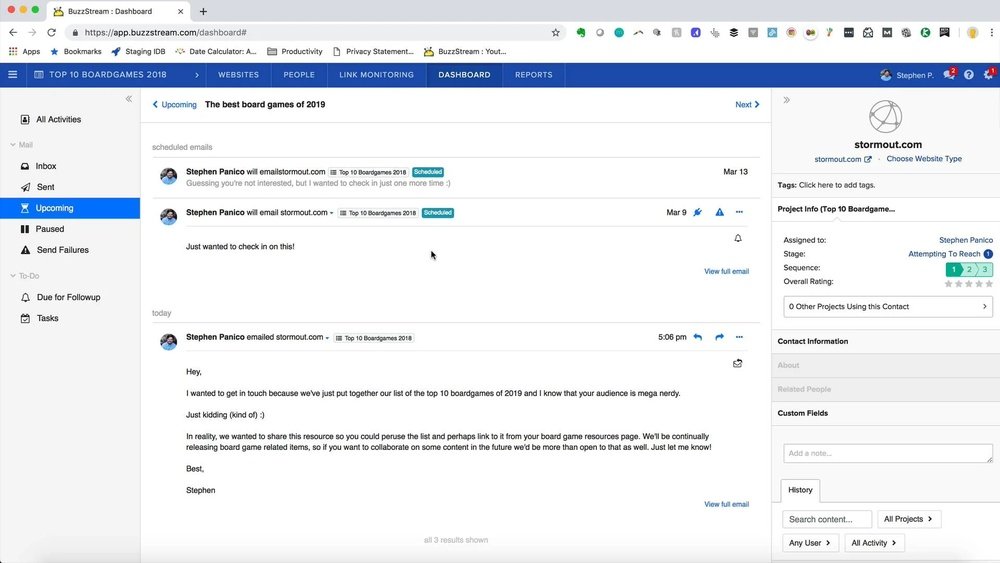
Task: Click the warning triangle icon on the Mar 9 email
Action: coord(719,212)
